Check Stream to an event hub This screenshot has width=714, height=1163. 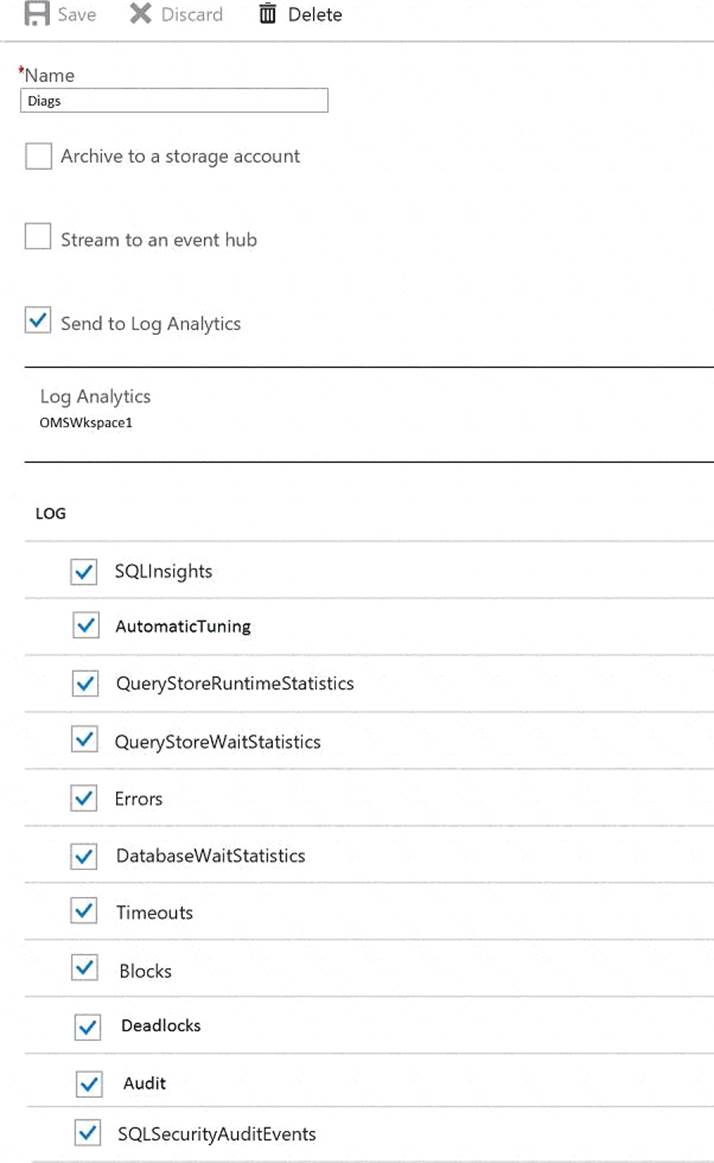(38, 238)
